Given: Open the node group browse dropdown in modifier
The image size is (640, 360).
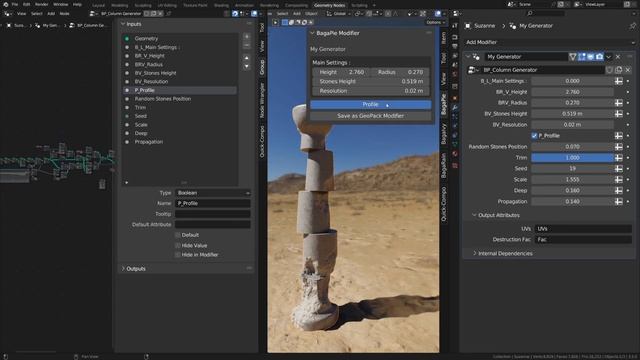Looking at the screenshot, I should (x=473, y=70).
